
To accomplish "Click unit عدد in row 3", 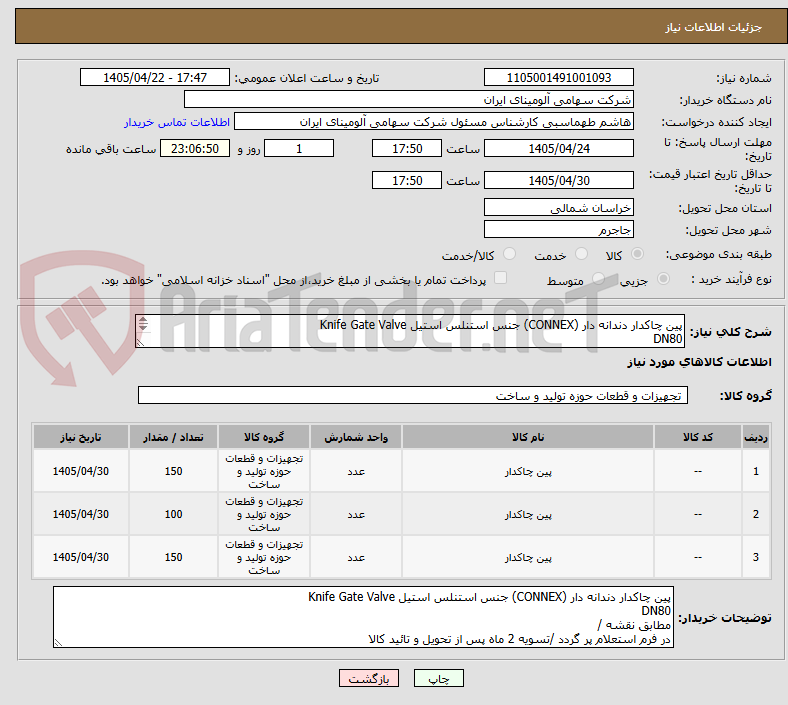I will coord(356,557).
